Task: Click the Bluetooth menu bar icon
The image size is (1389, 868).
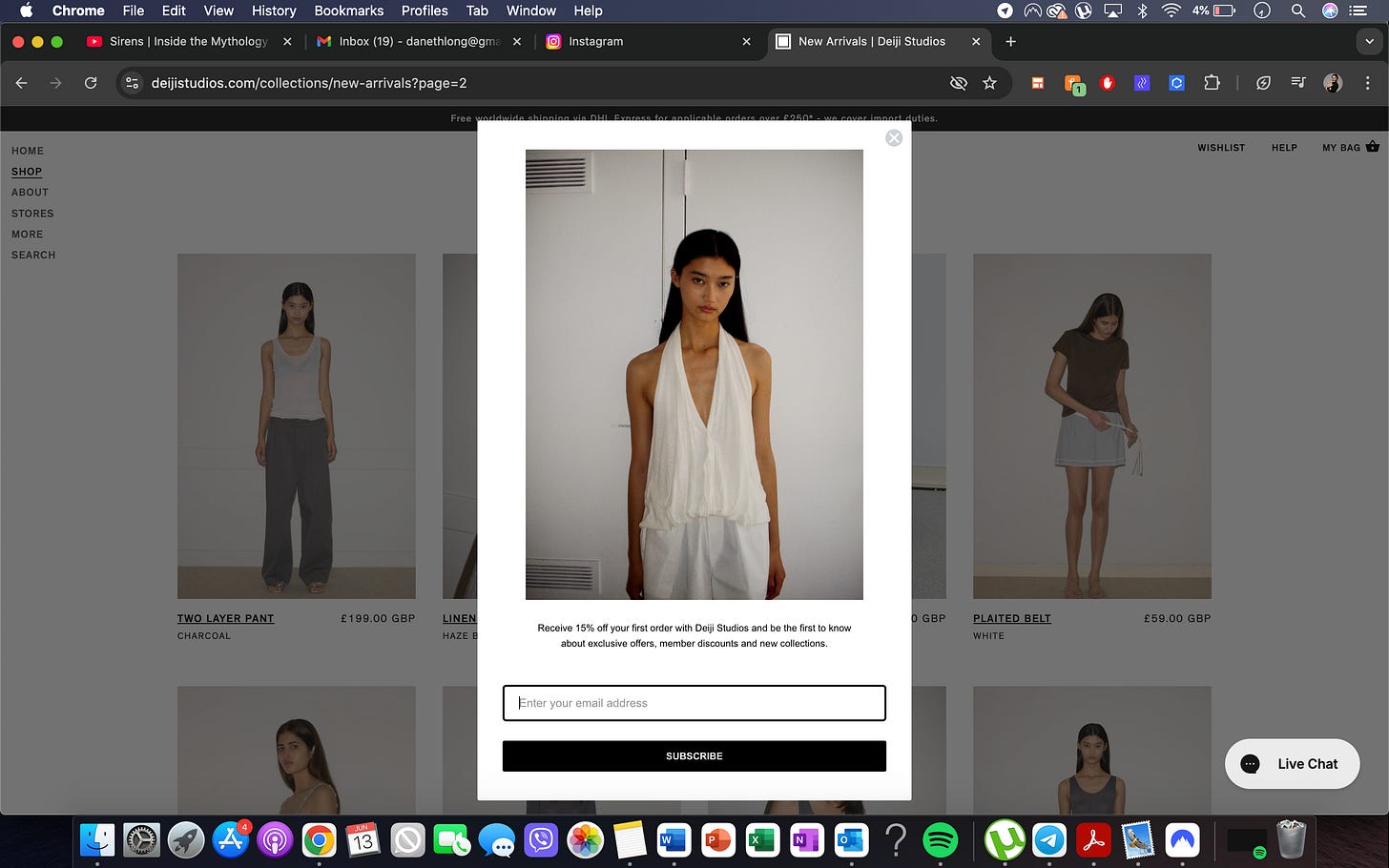Action: (x=1142, y=10)
